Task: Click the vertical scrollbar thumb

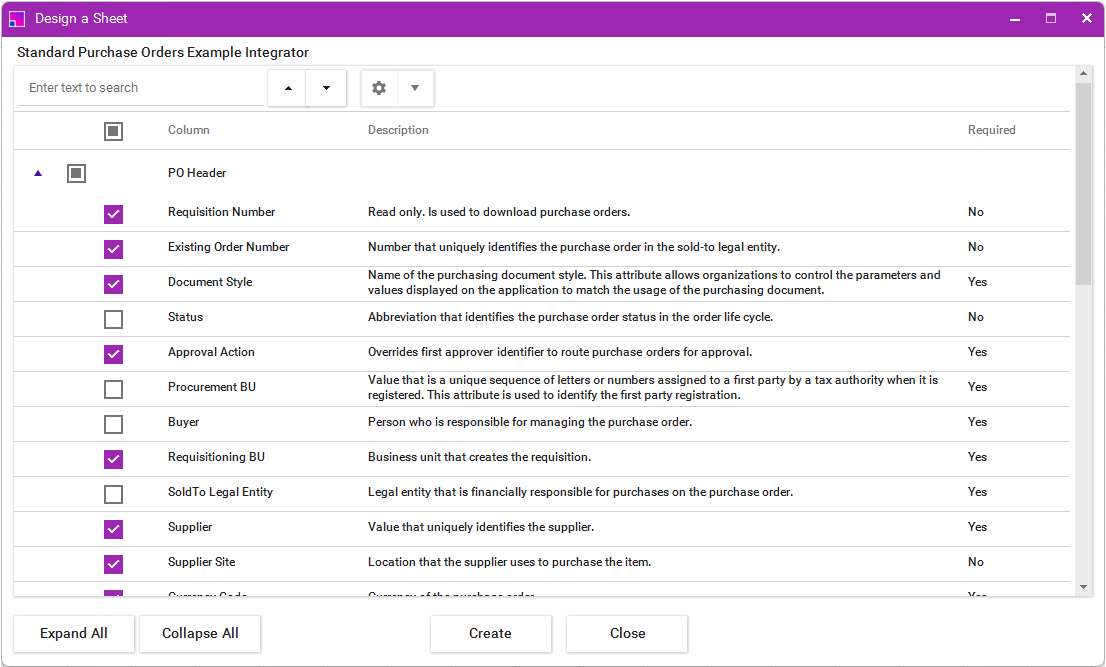Action: coord(1083,183)
